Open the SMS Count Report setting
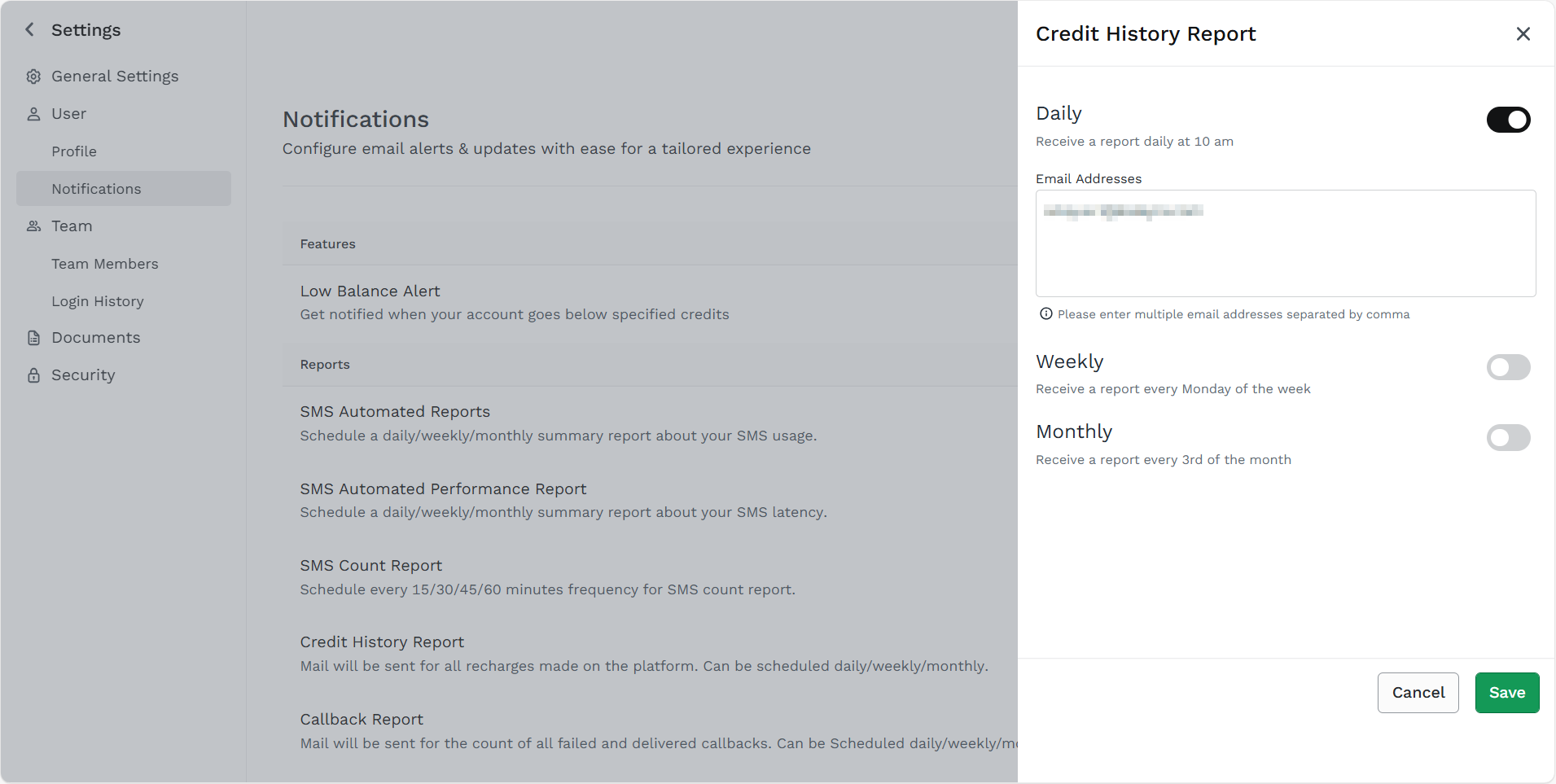 point(371,566)
